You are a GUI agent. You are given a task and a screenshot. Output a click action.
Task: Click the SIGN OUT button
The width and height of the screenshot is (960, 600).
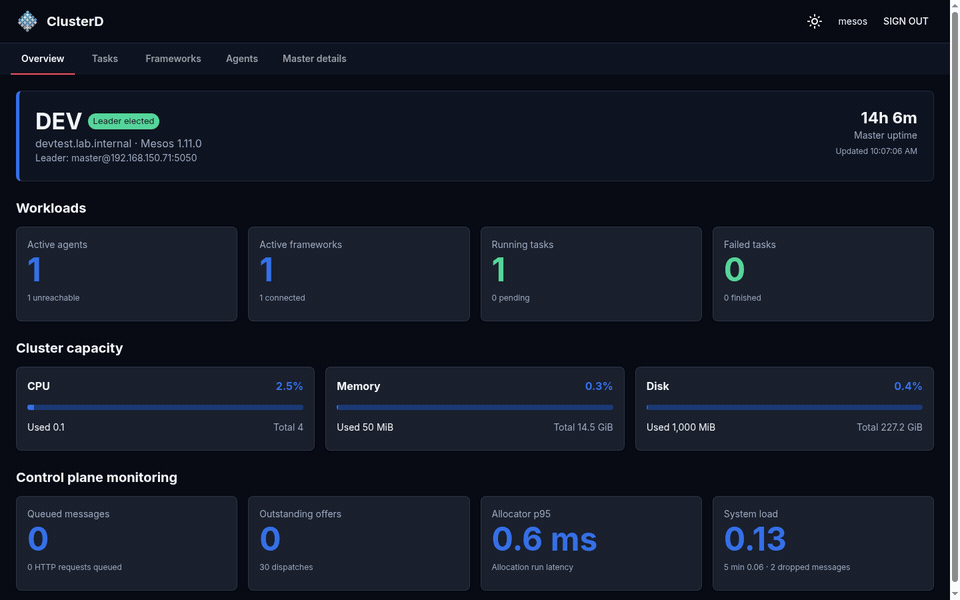tap(905, 21)
